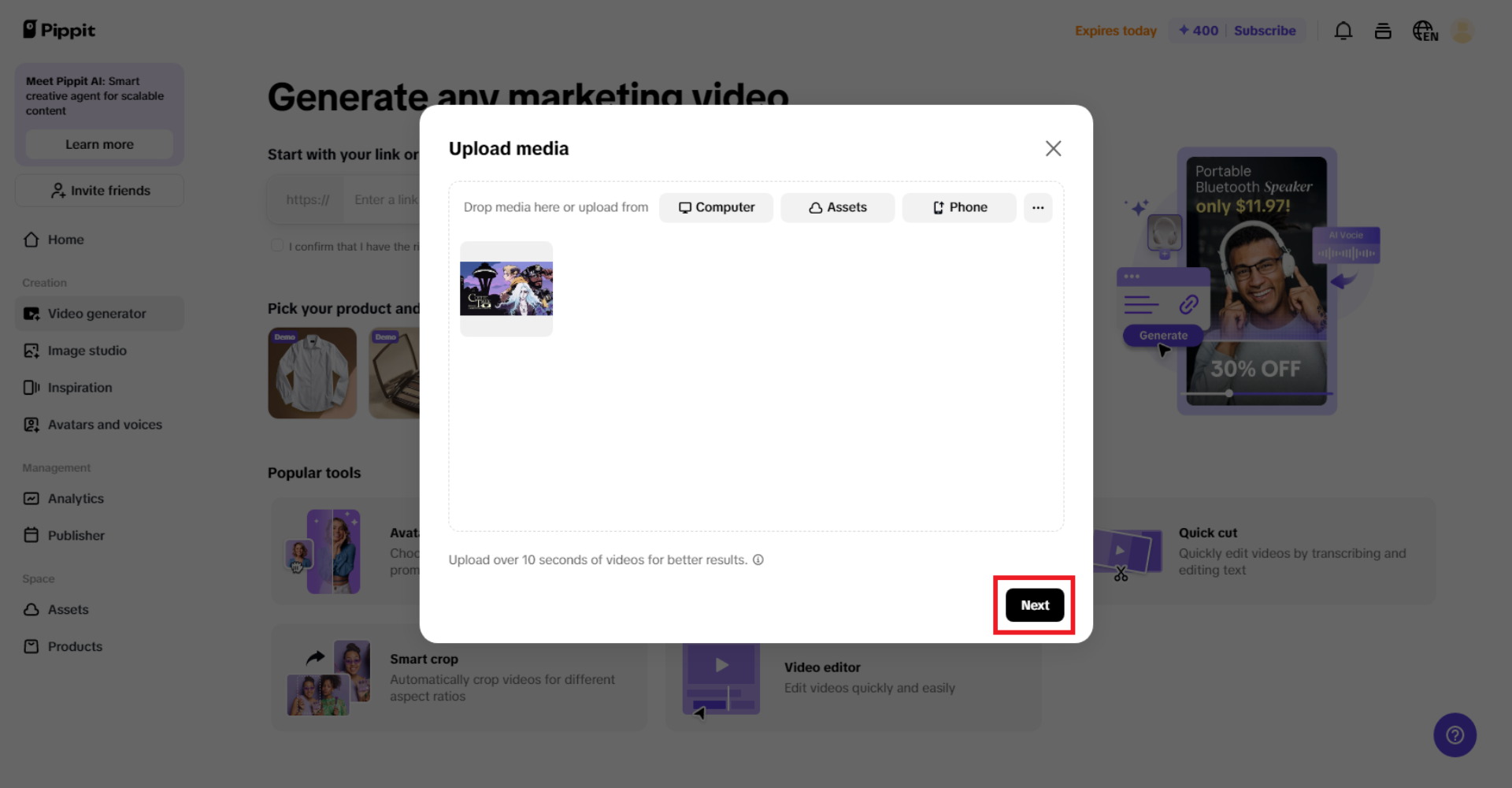Open the Analytics panel

point(76,498)
